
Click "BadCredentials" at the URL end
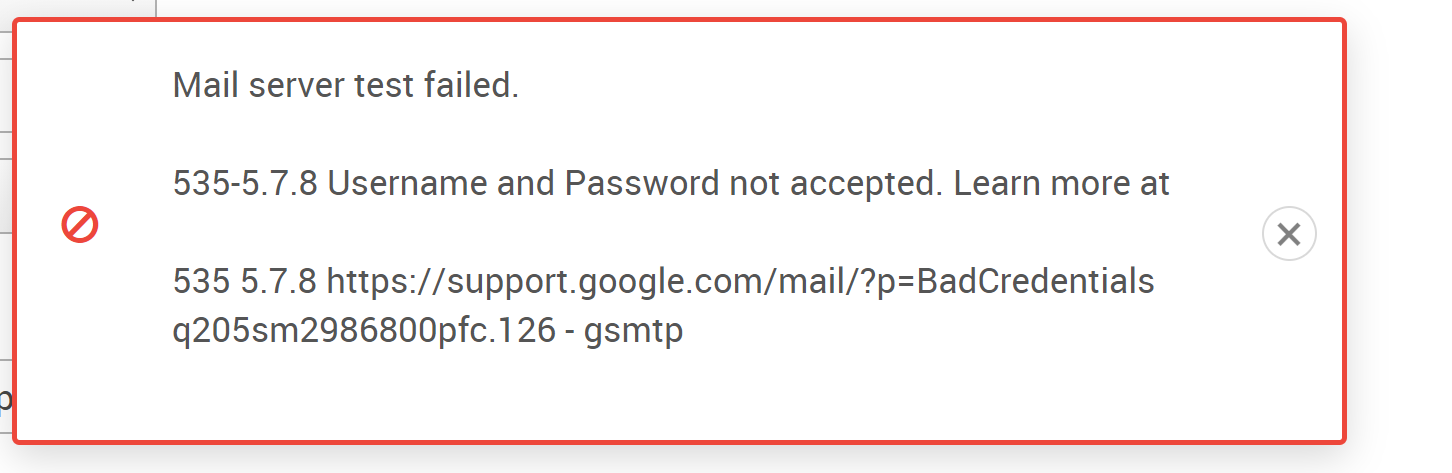click(1036, 282)
